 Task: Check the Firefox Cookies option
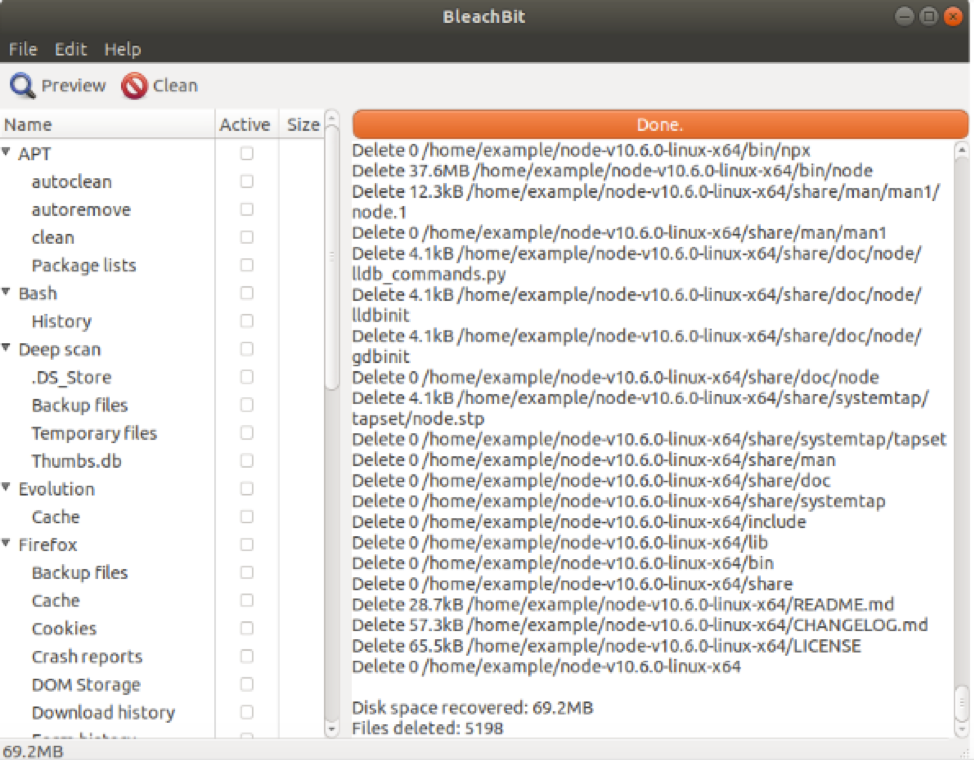[x=246, y=629]
